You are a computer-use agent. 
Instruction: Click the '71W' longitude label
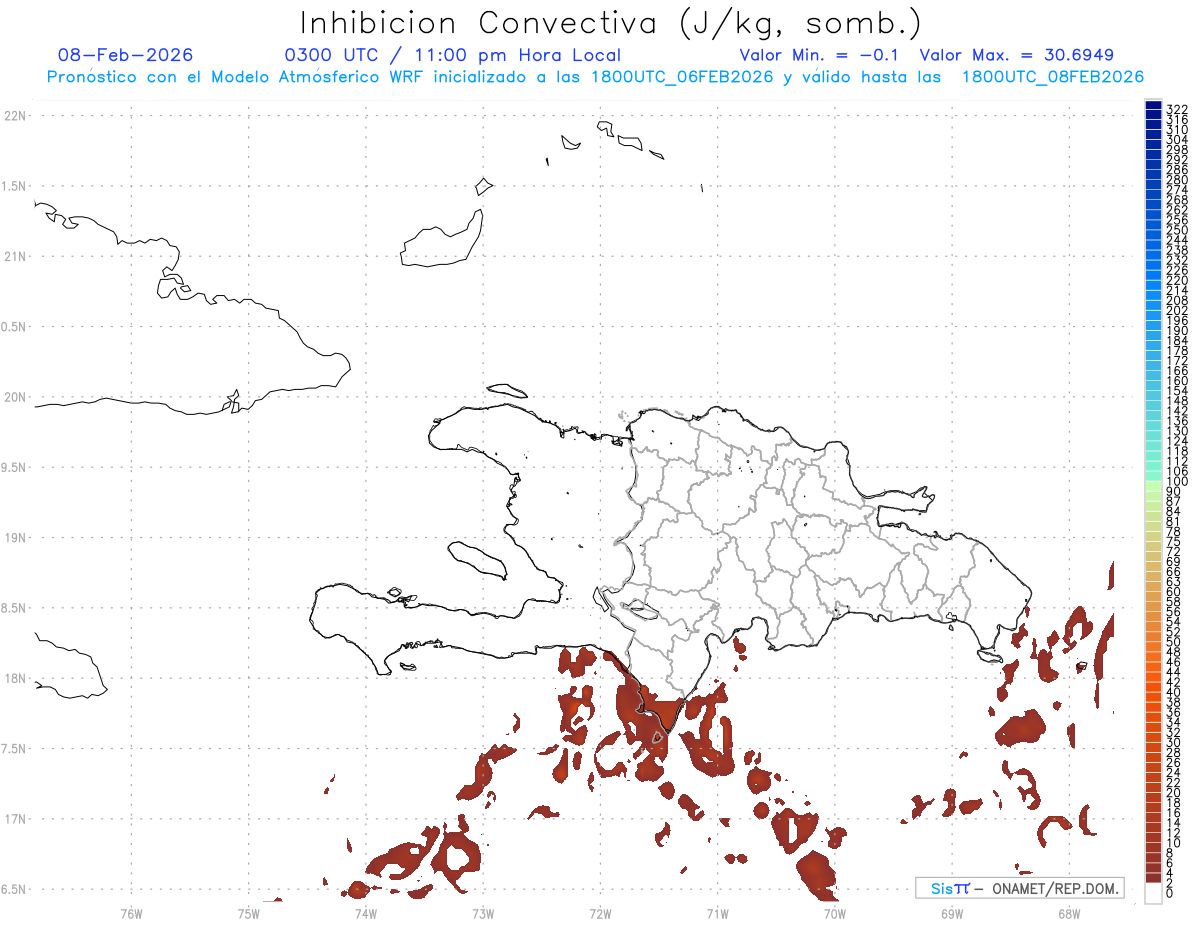(x=717, y=913)
